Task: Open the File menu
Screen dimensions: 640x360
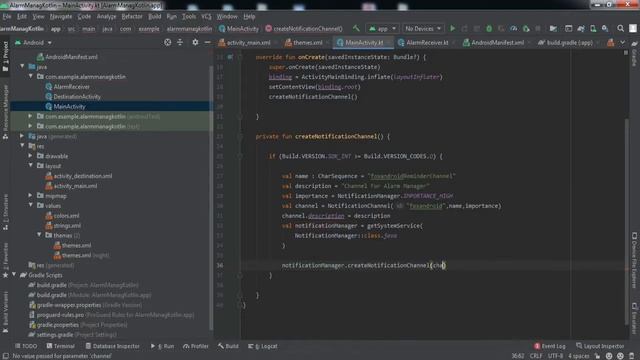Action: (7, 16)
